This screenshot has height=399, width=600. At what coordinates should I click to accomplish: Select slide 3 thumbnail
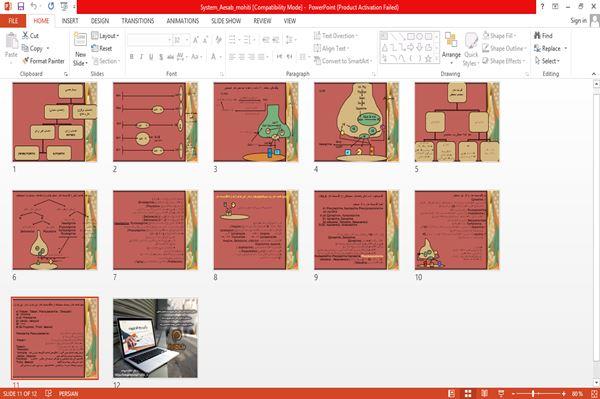click(x=256, y=122)
